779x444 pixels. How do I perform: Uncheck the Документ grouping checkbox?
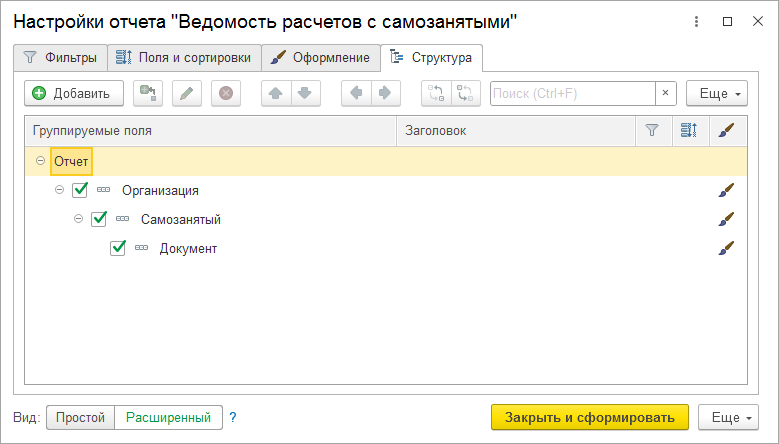[x=118, y=248]
